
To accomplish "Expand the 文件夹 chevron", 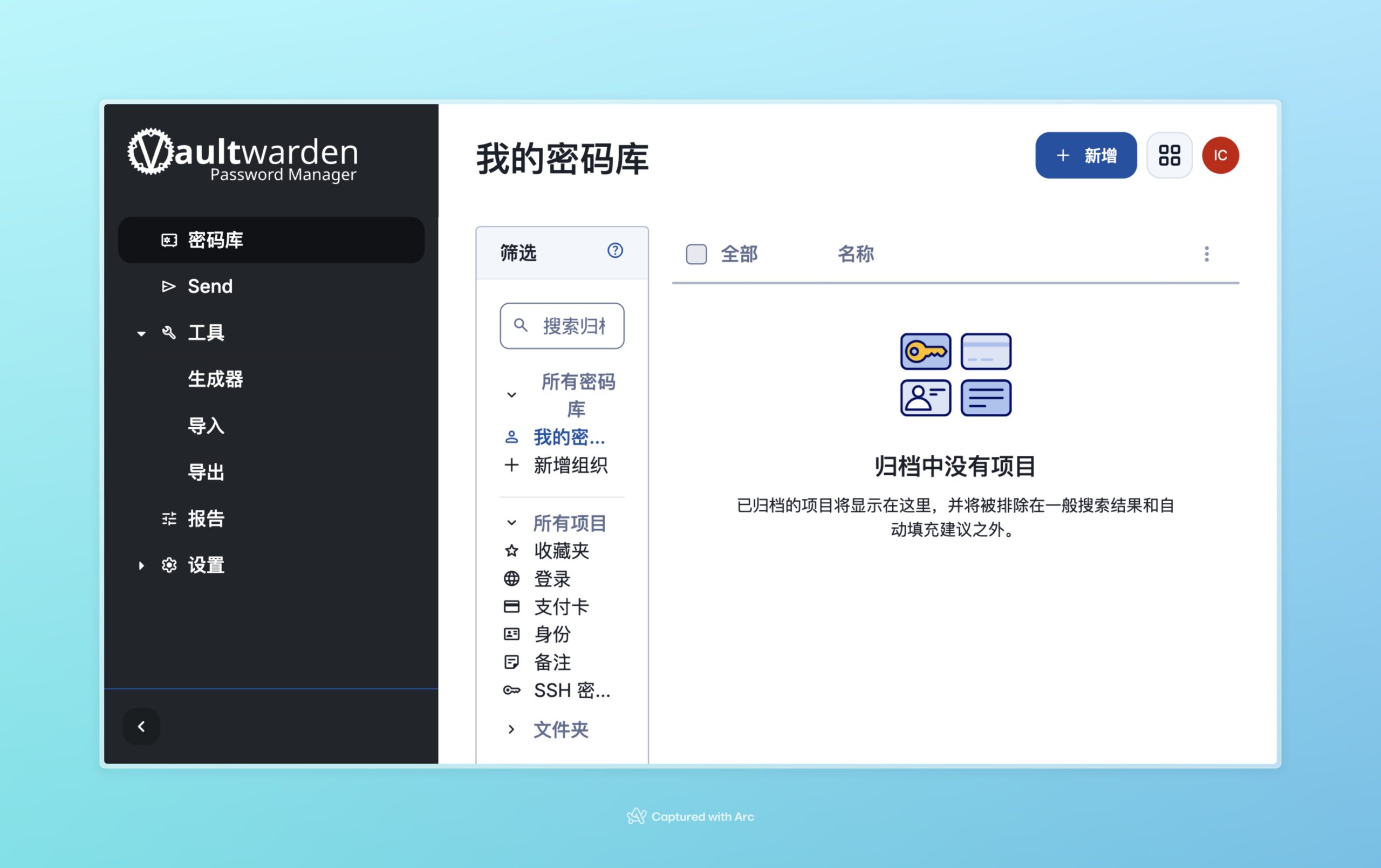I will (x=511, y=729).
